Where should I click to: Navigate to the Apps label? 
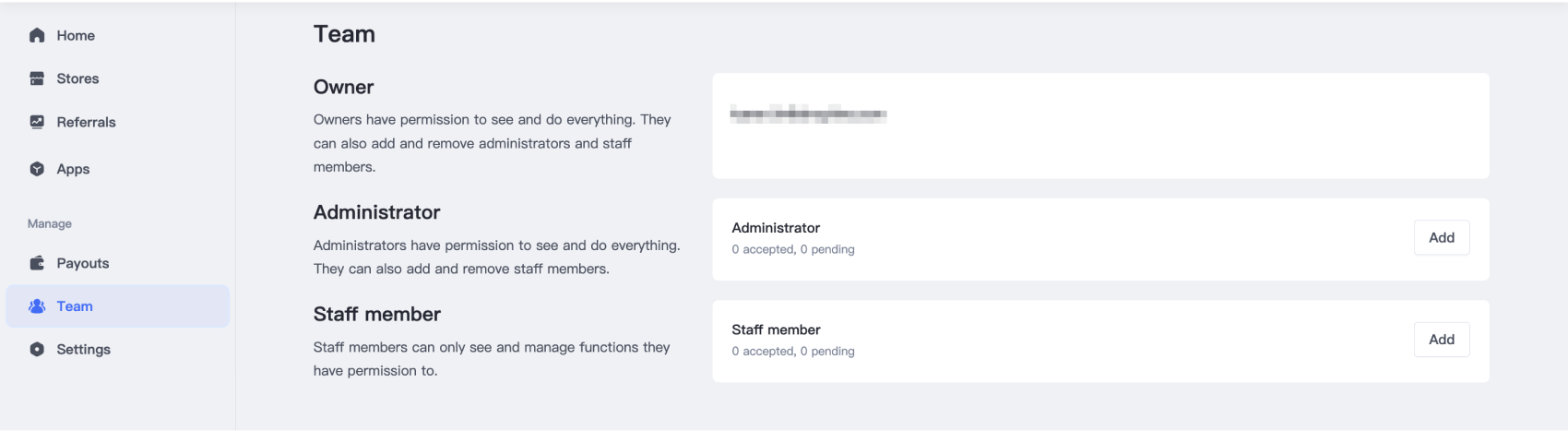click(73, 169)
